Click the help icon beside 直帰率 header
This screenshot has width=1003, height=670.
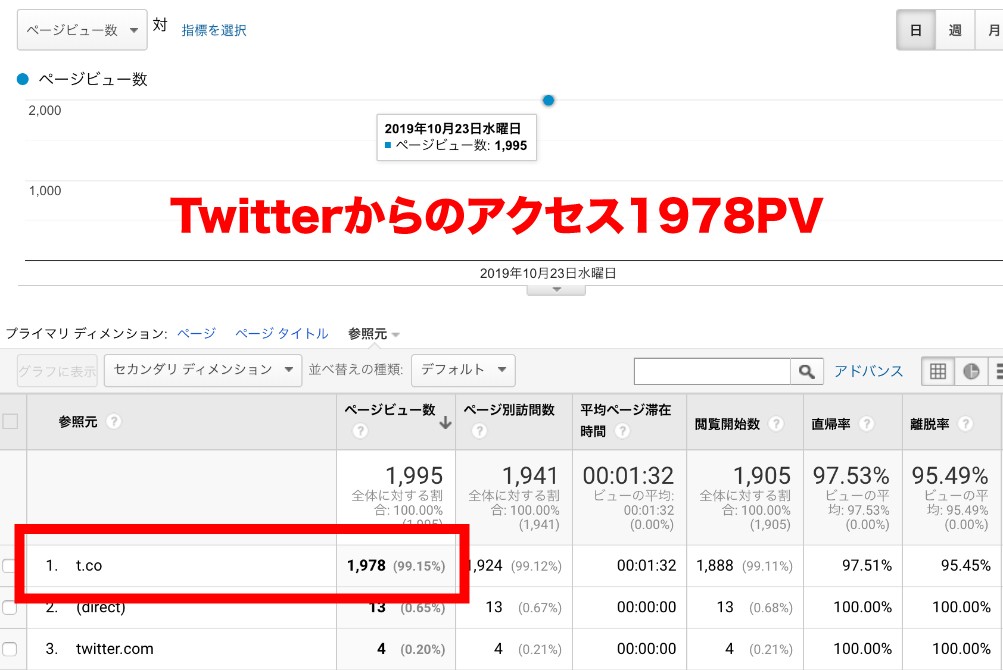point(867,424)
